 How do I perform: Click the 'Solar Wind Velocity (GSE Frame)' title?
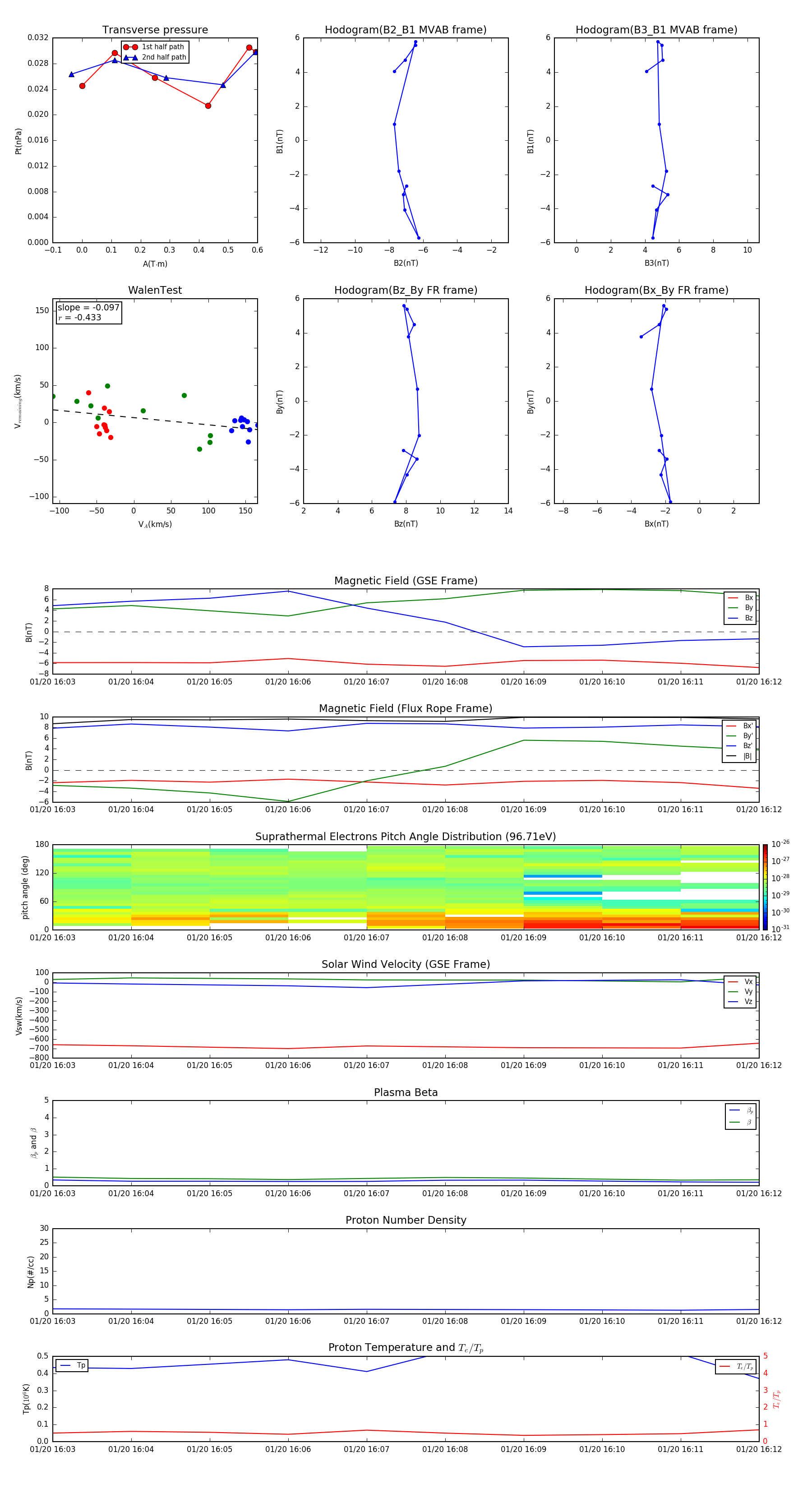pos(406,964)
